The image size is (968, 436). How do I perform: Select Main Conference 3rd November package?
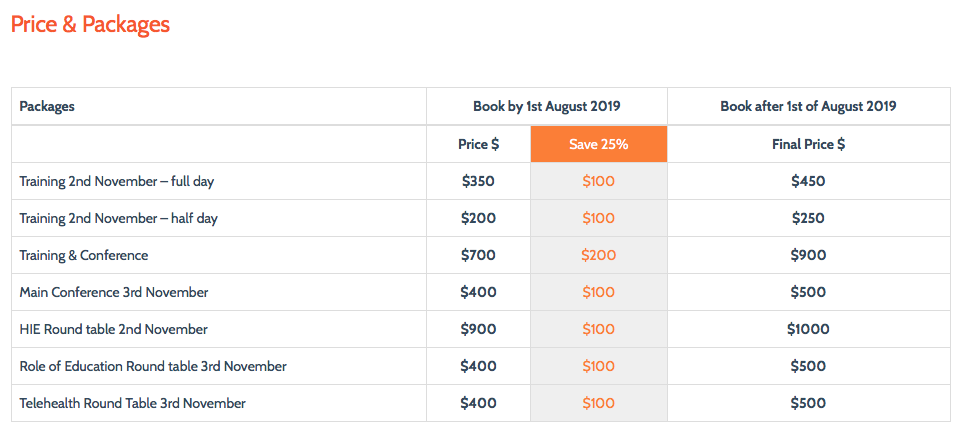click(x=114, y=293)
